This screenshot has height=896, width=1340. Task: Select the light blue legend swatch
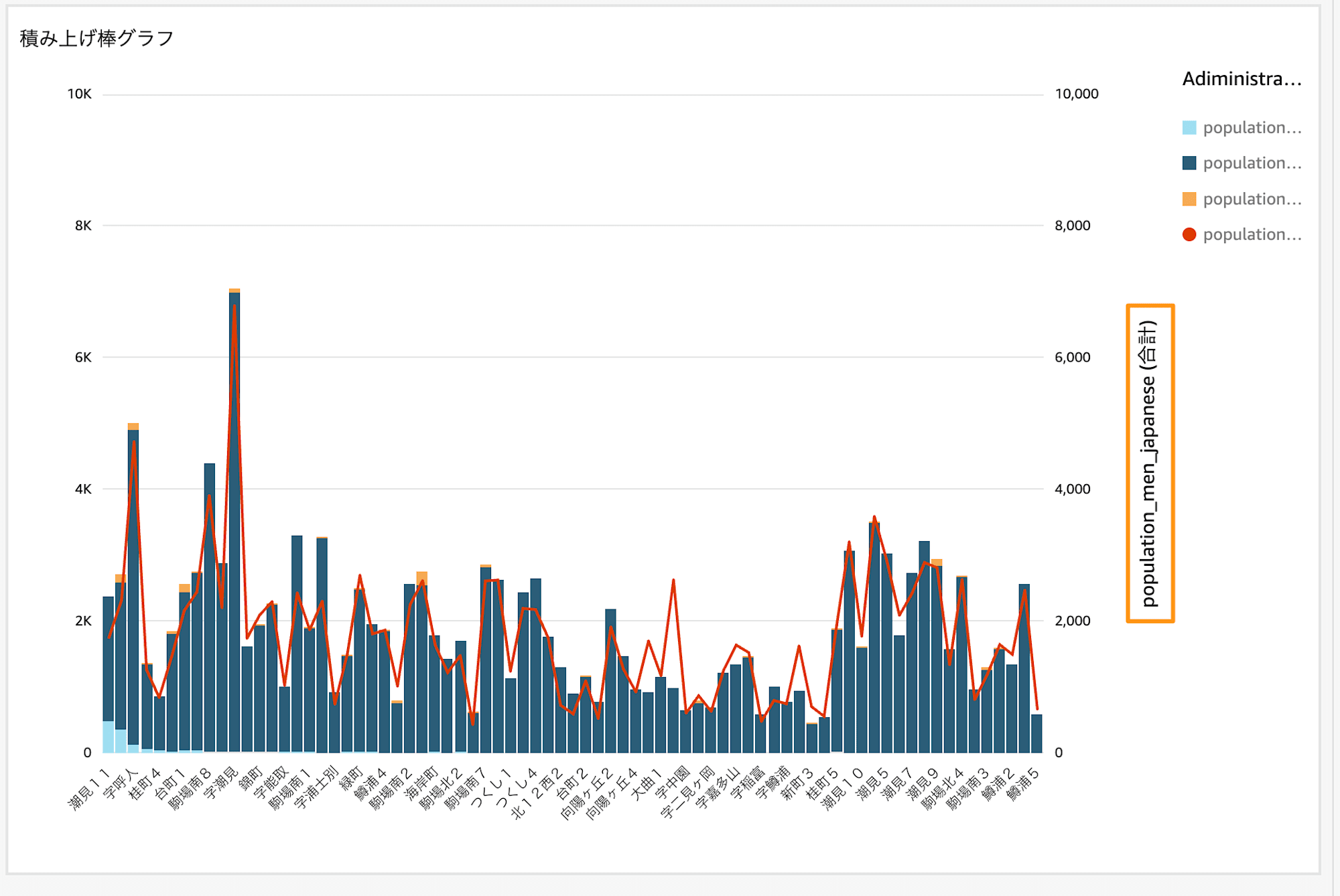(x=1189, y=127)
